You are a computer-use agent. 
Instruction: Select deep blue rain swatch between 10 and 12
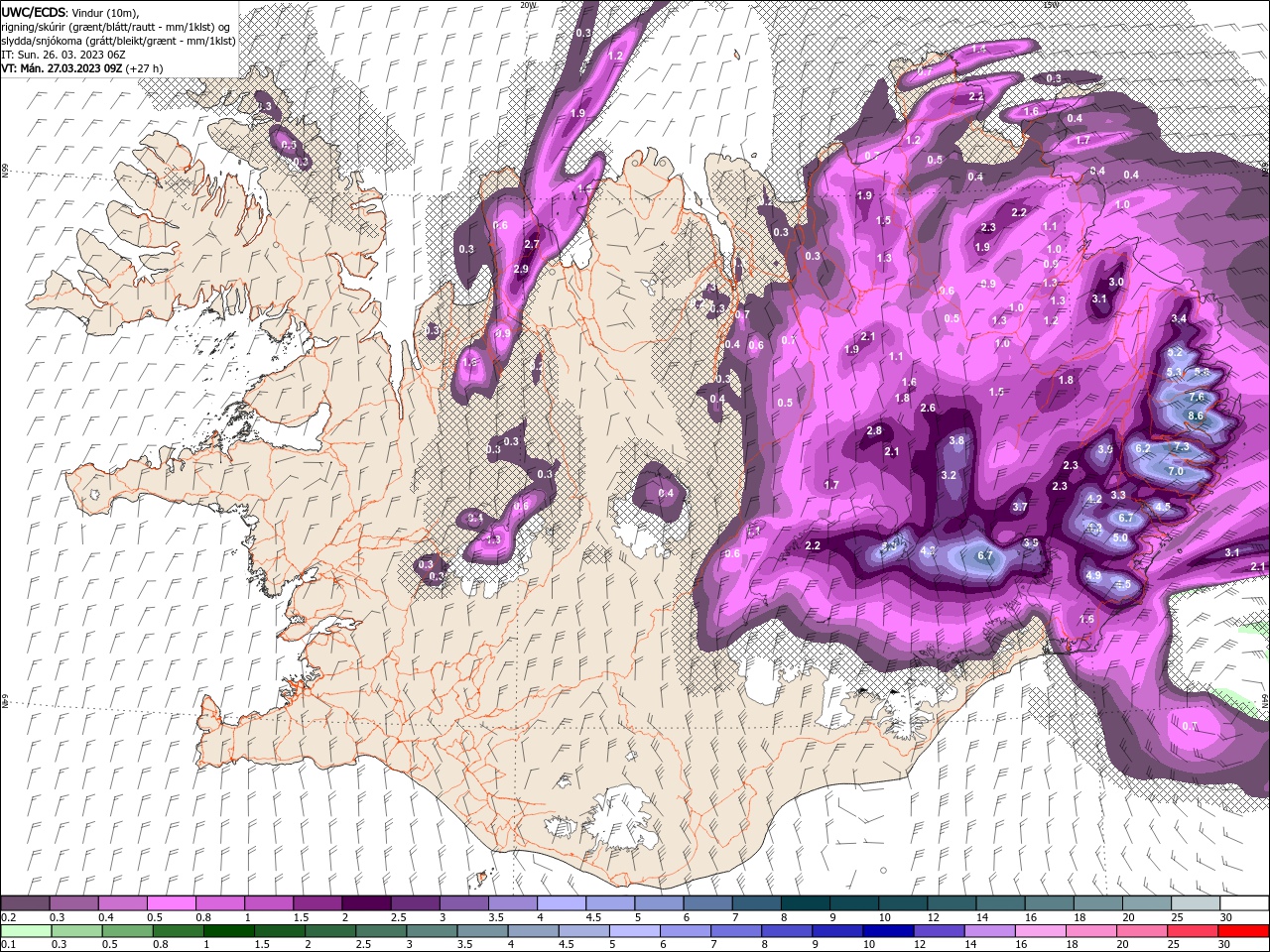click(889, 930)
